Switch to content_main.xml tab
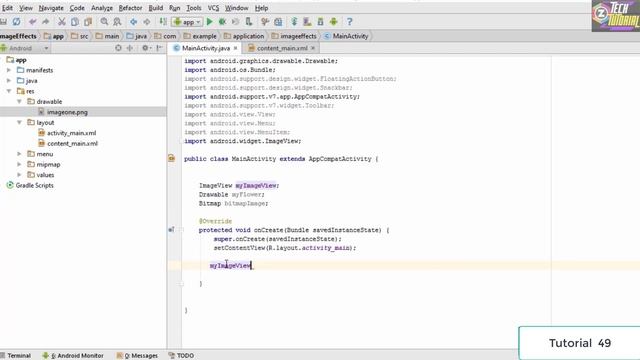The height and width of the screenshot is (360, 640). [x=282, y=48]
